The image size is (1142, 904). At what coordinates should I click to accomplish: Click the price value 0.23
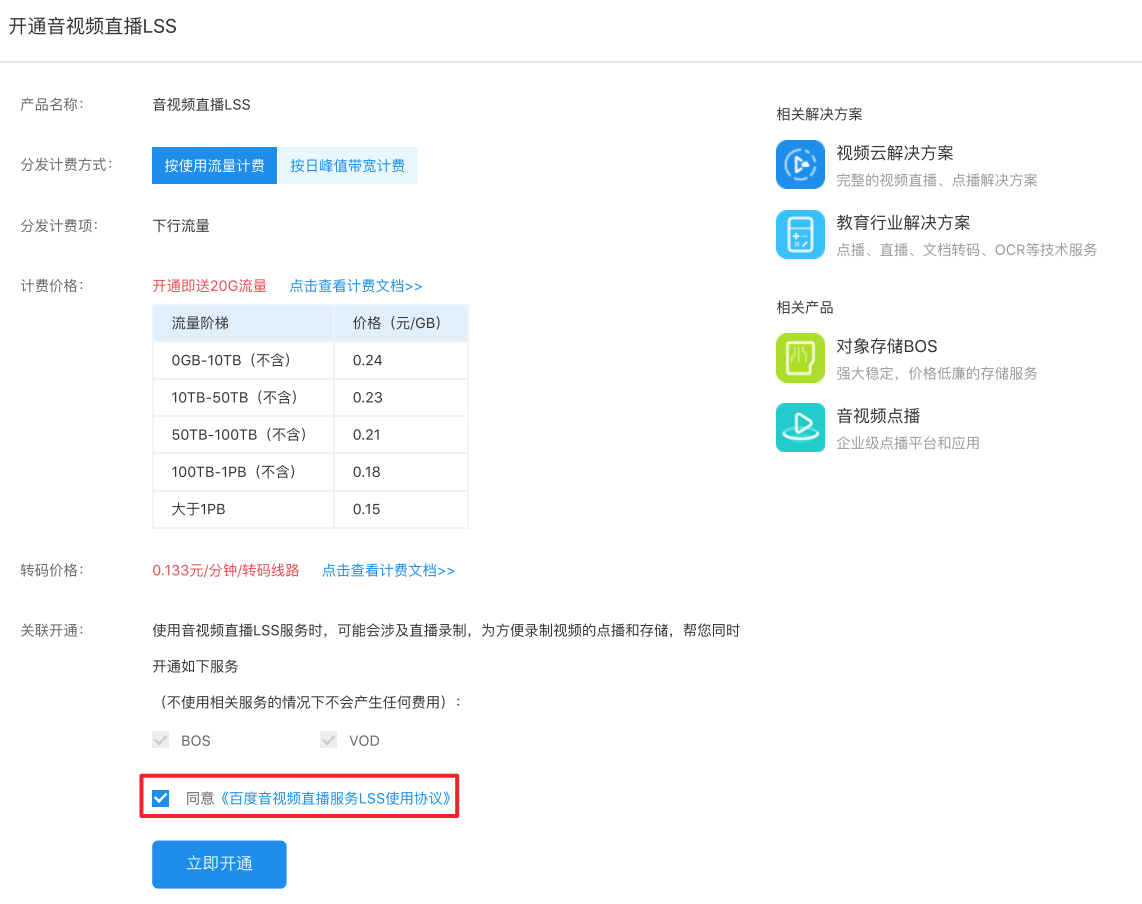pos(367,398)
